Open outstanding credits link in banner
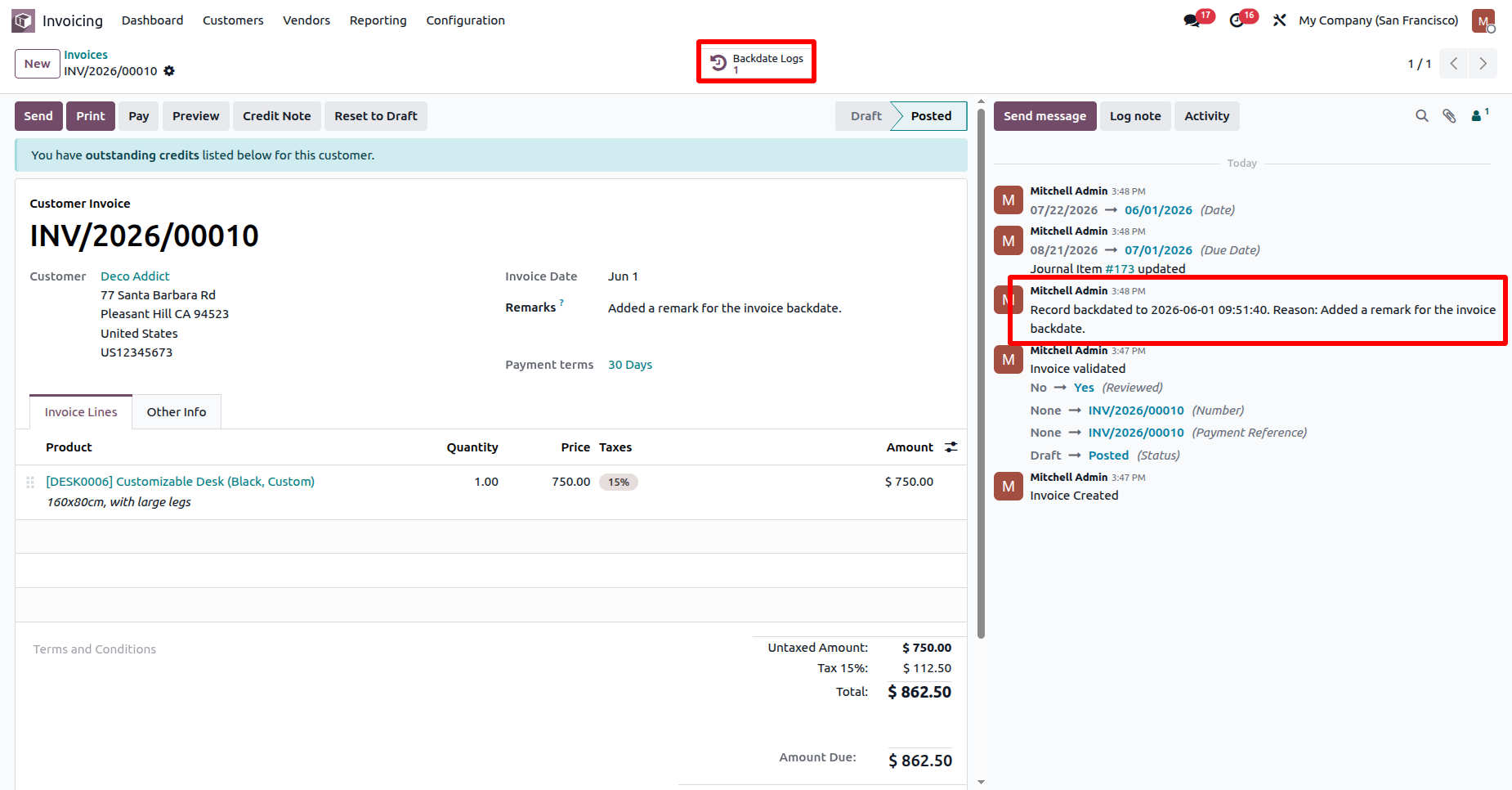 [x=142, y=155]
